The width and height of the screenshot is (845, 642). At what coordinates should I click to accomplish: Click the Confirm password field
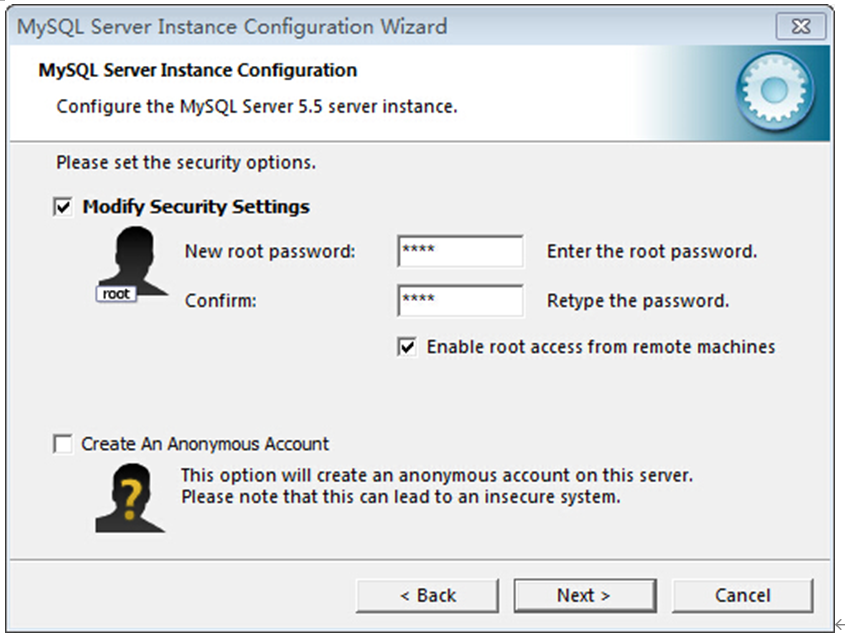[460, 301]
